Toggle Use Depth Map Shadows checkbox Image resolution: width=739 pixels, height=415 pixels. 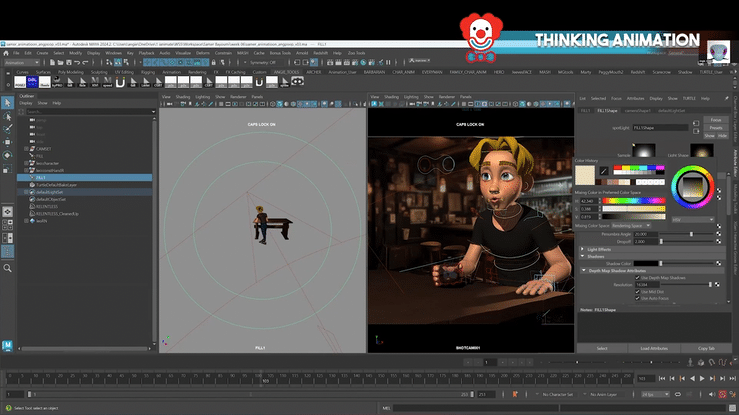click(x=637, y=276)
